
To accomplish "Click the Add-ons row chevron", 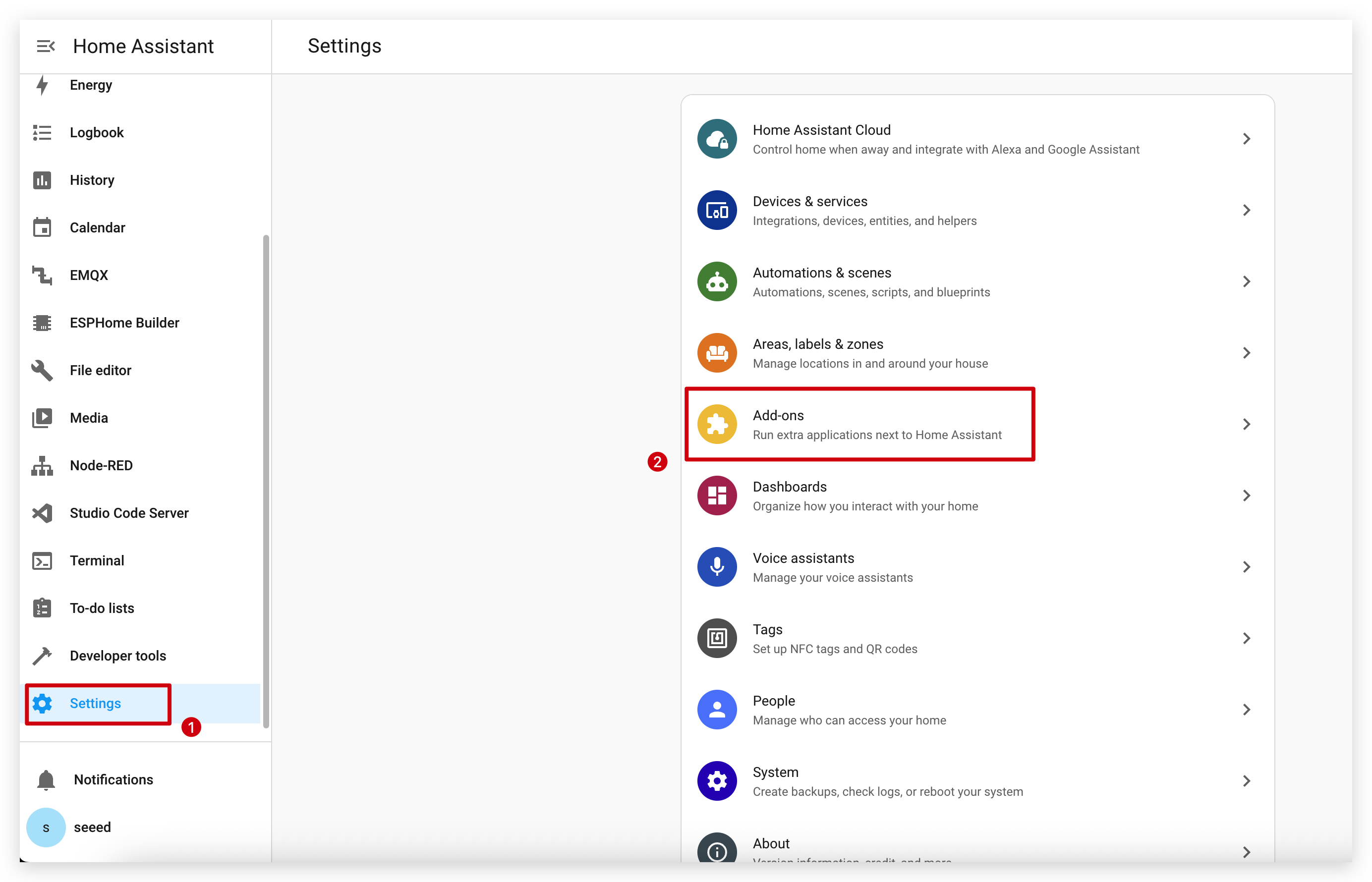I will coord(1246,424).
